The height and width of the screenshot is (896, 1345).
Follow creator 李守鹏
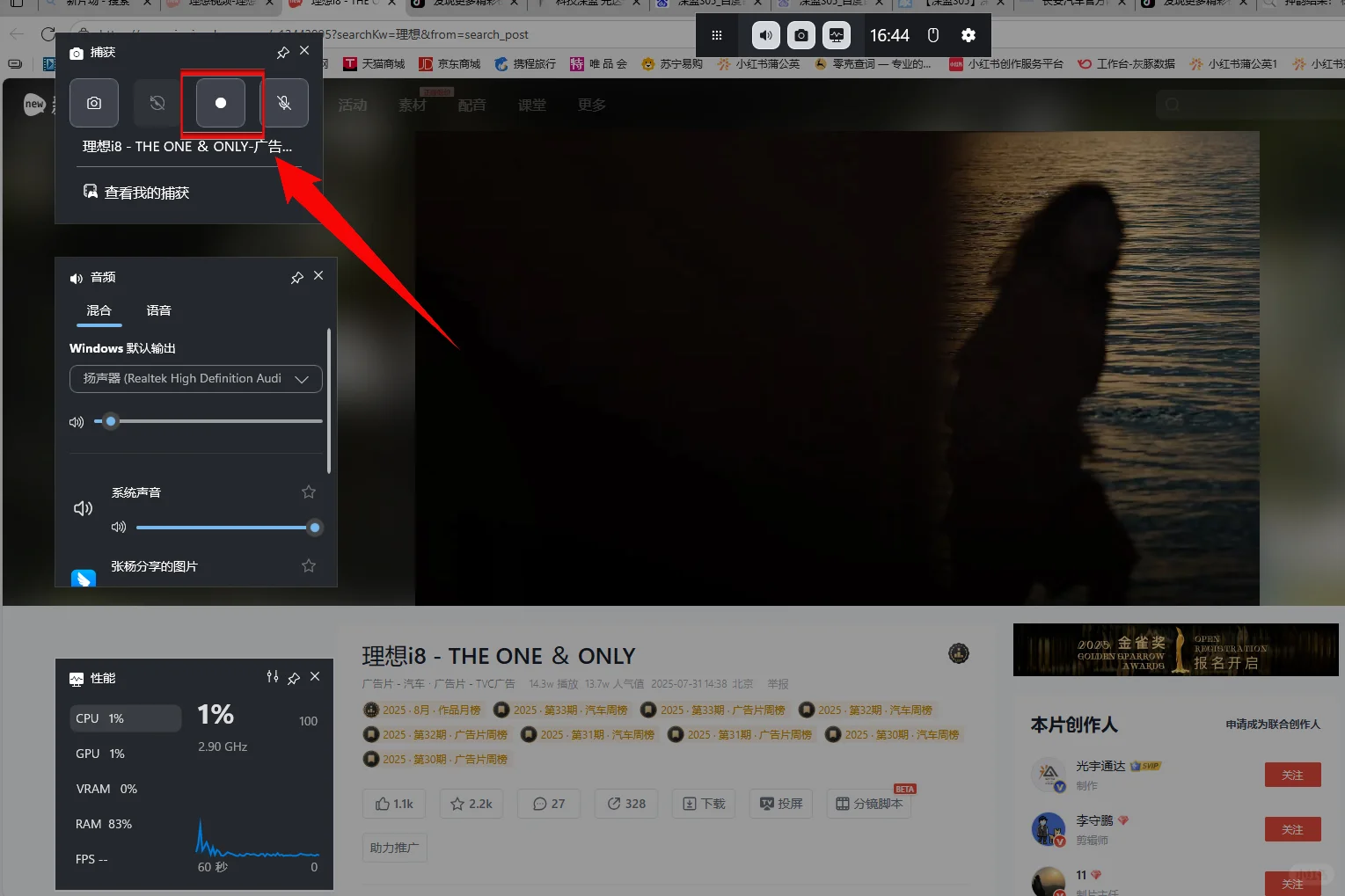(x=1292, y=829)
